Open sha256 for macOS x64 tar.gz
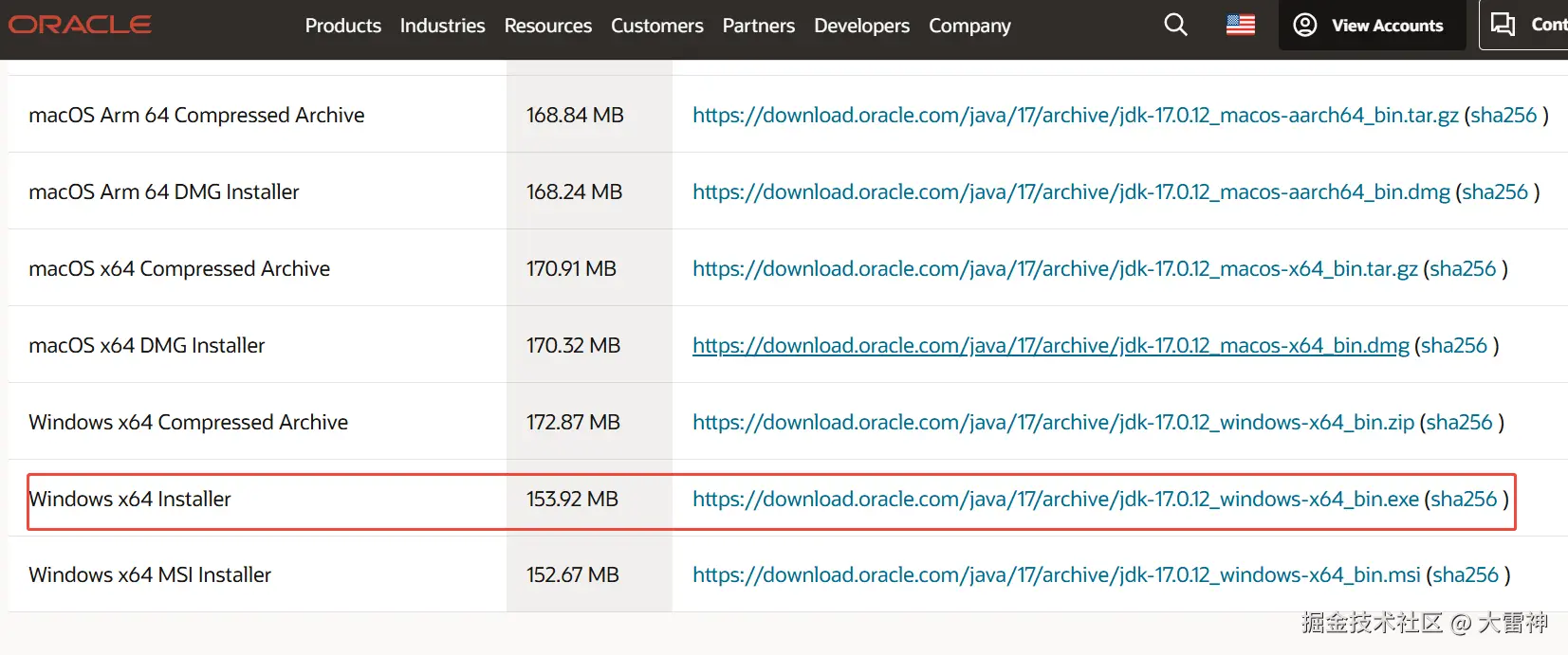Image resolution: width=1568 pixels, height=655 pixels. point(1463,268)
